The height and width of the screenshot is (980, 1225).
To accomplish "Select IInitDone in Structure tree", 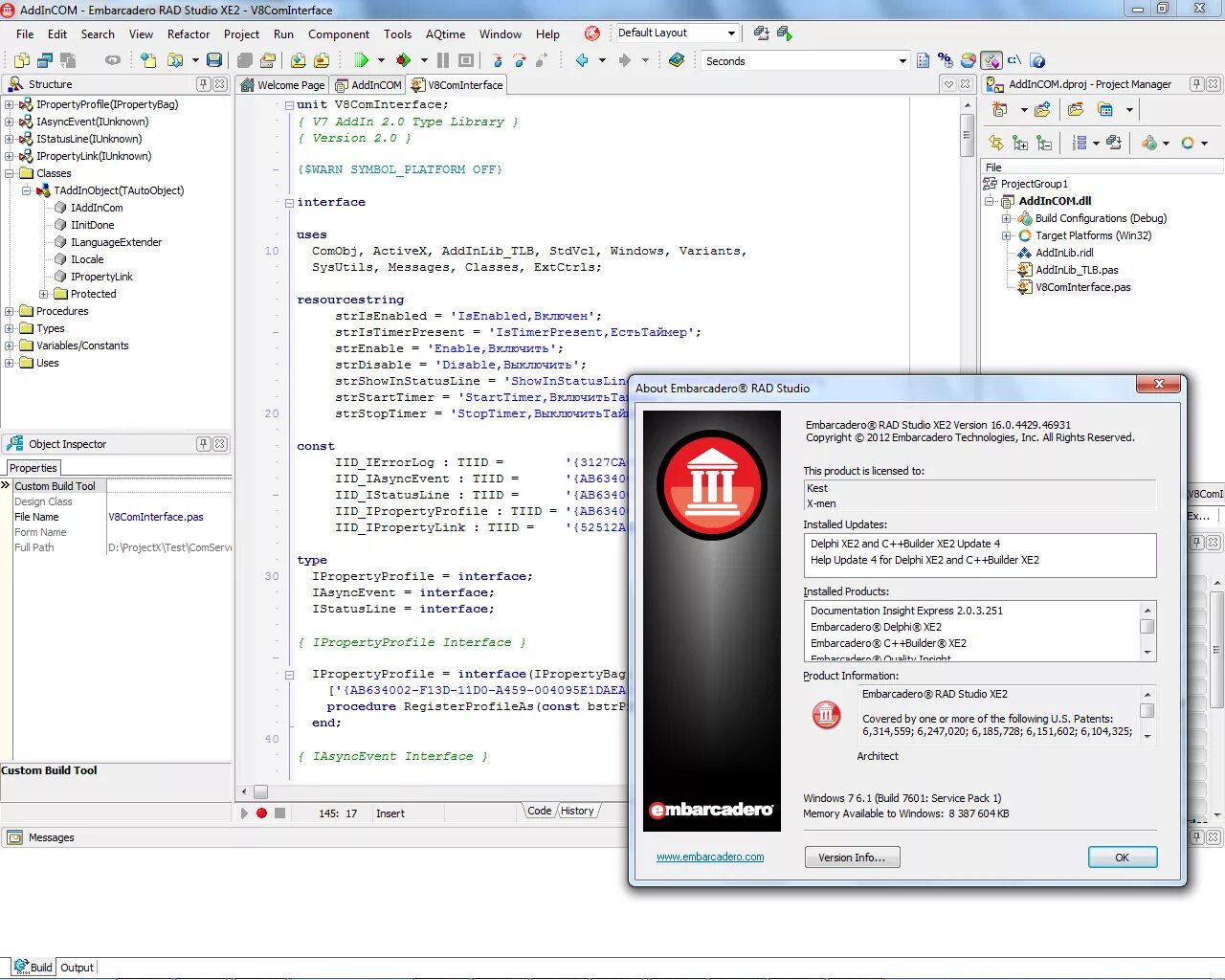I will 92,225.
